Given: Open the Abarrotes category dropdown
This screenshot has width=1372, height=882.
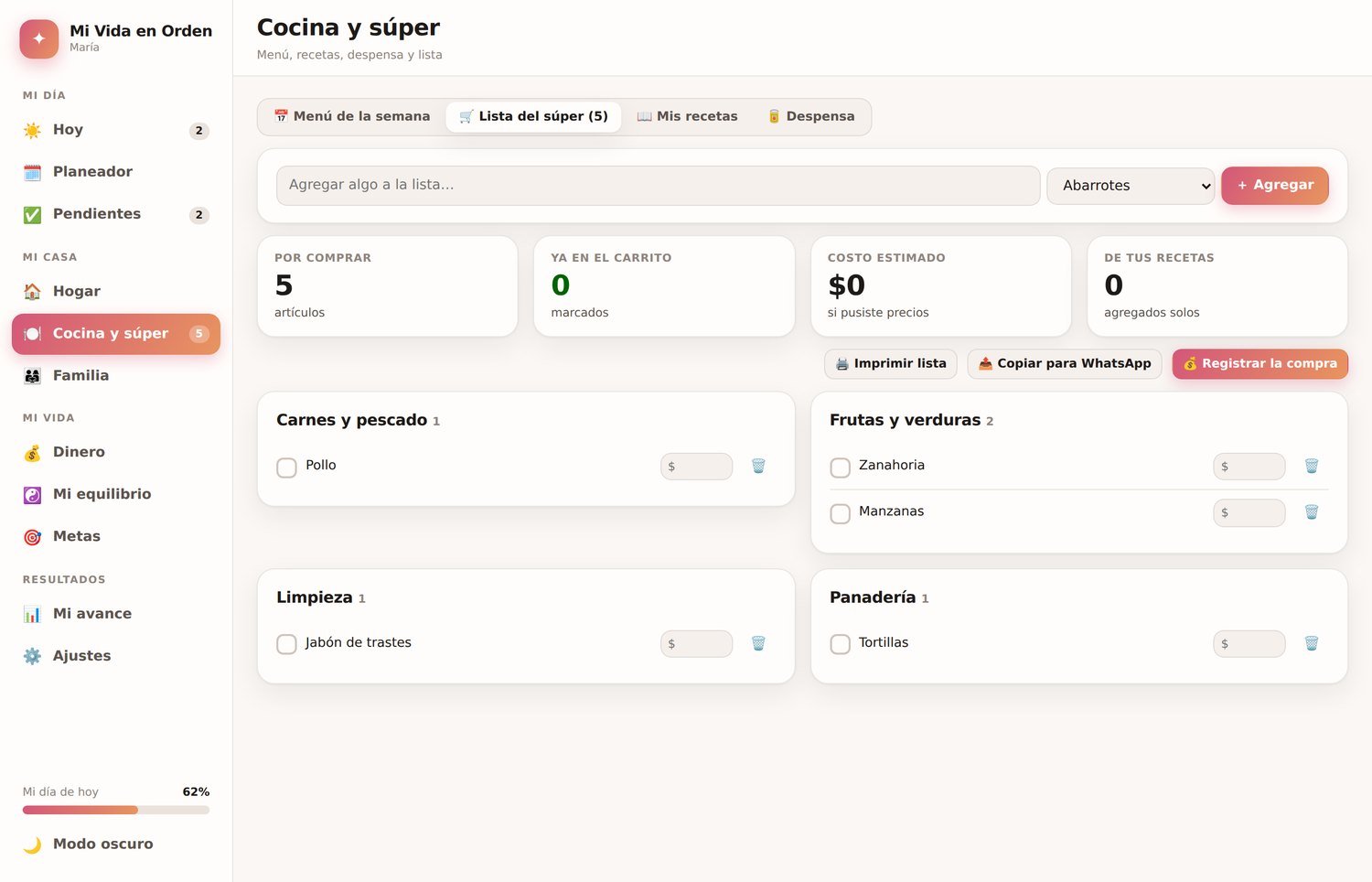Looking at the screenshot, I should coord(1131,186).
